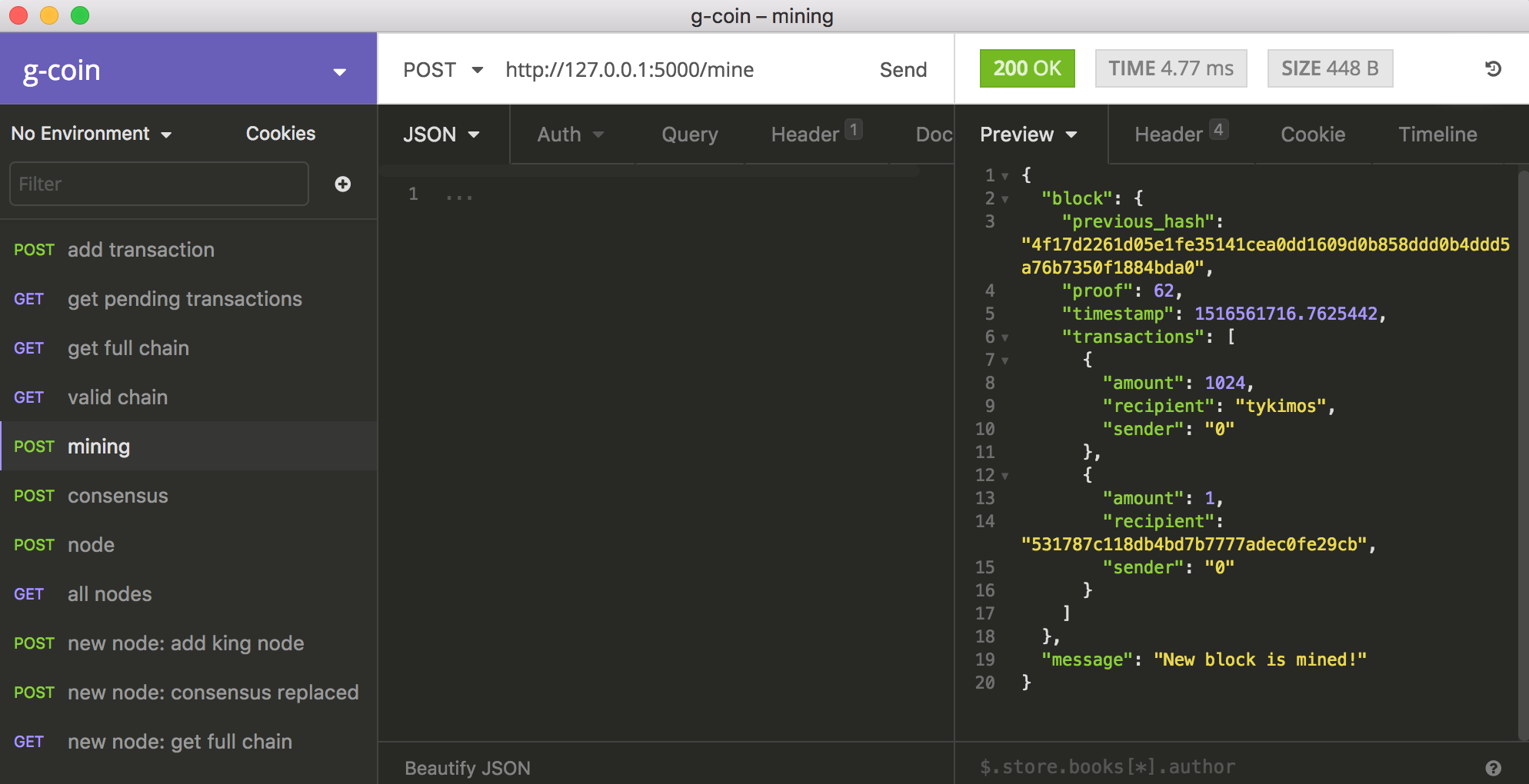Screen dimensions: 1529x784
Task: Click the help question mark icon
Action: [1493, 768]
